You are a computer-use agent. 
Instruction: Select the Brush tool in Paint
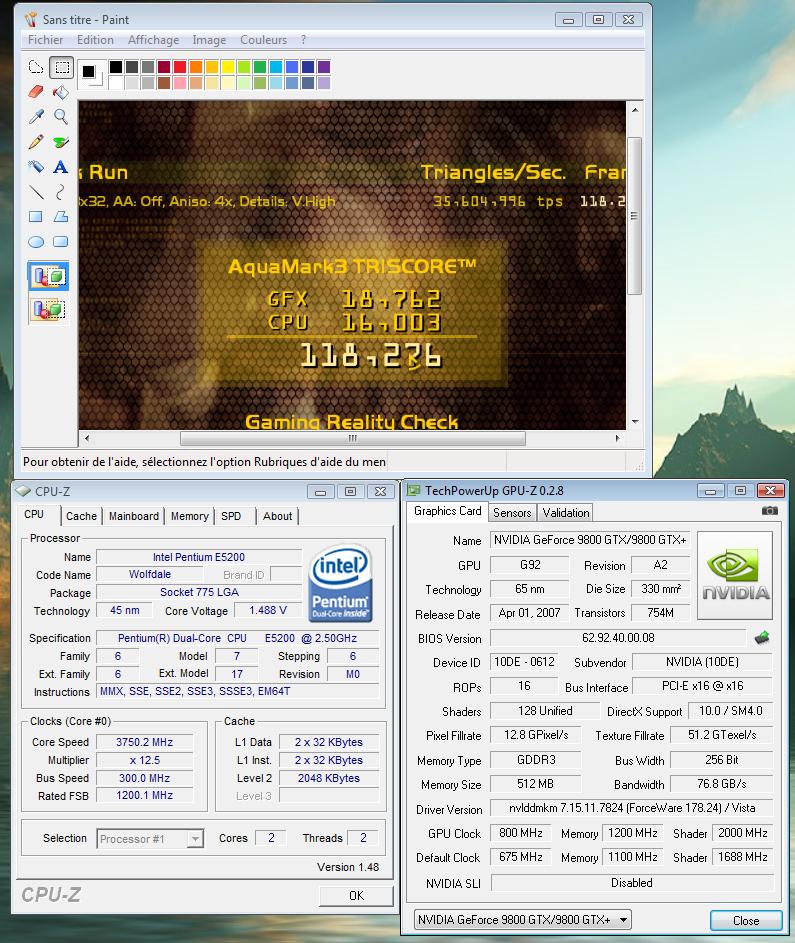tap(61, 142)
